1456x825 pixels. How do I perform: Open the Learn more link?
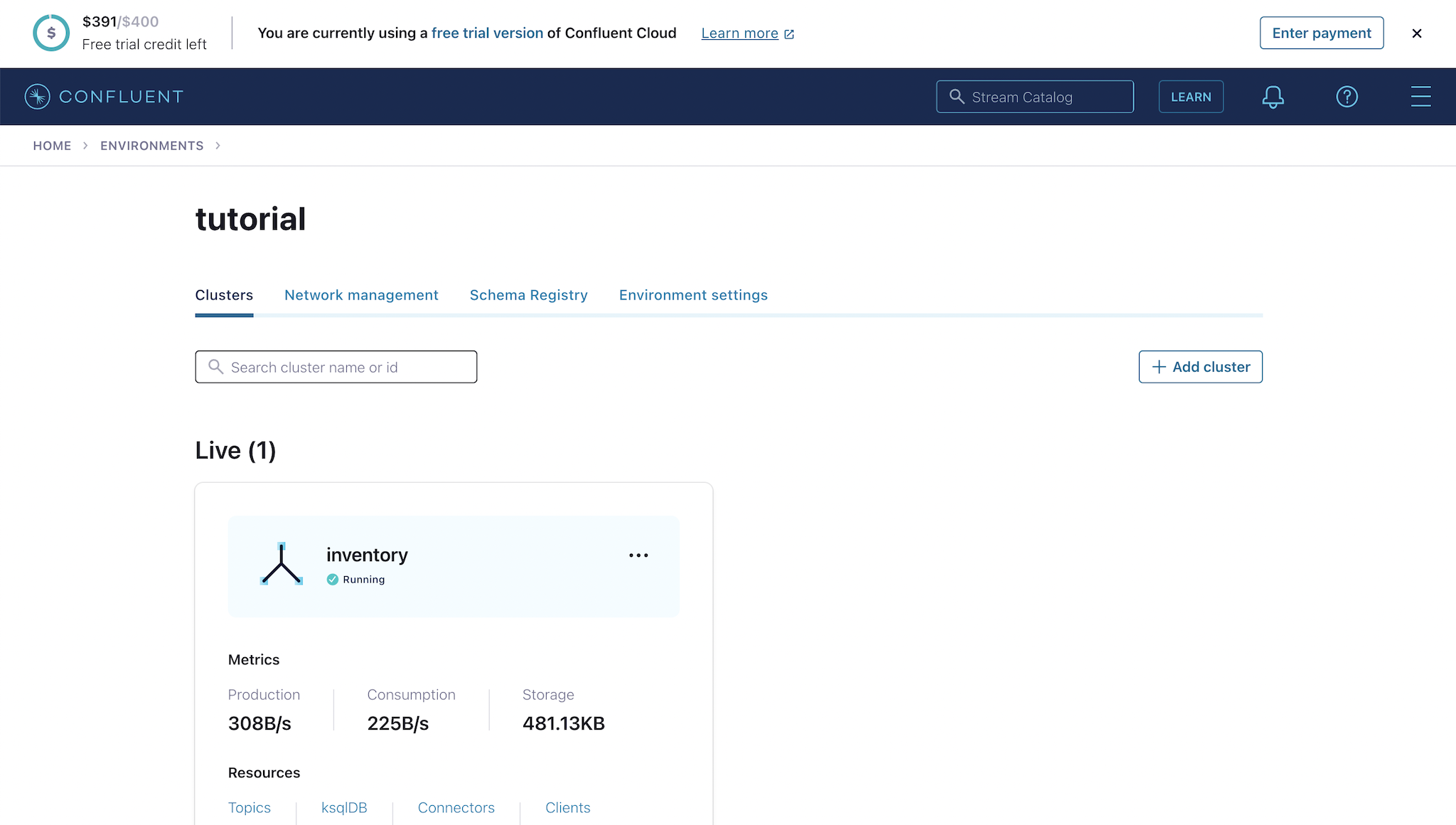click(739, 33)
